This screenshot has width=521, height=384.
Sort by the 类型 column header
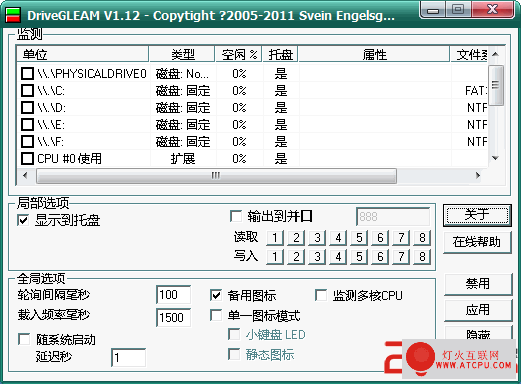182,54
